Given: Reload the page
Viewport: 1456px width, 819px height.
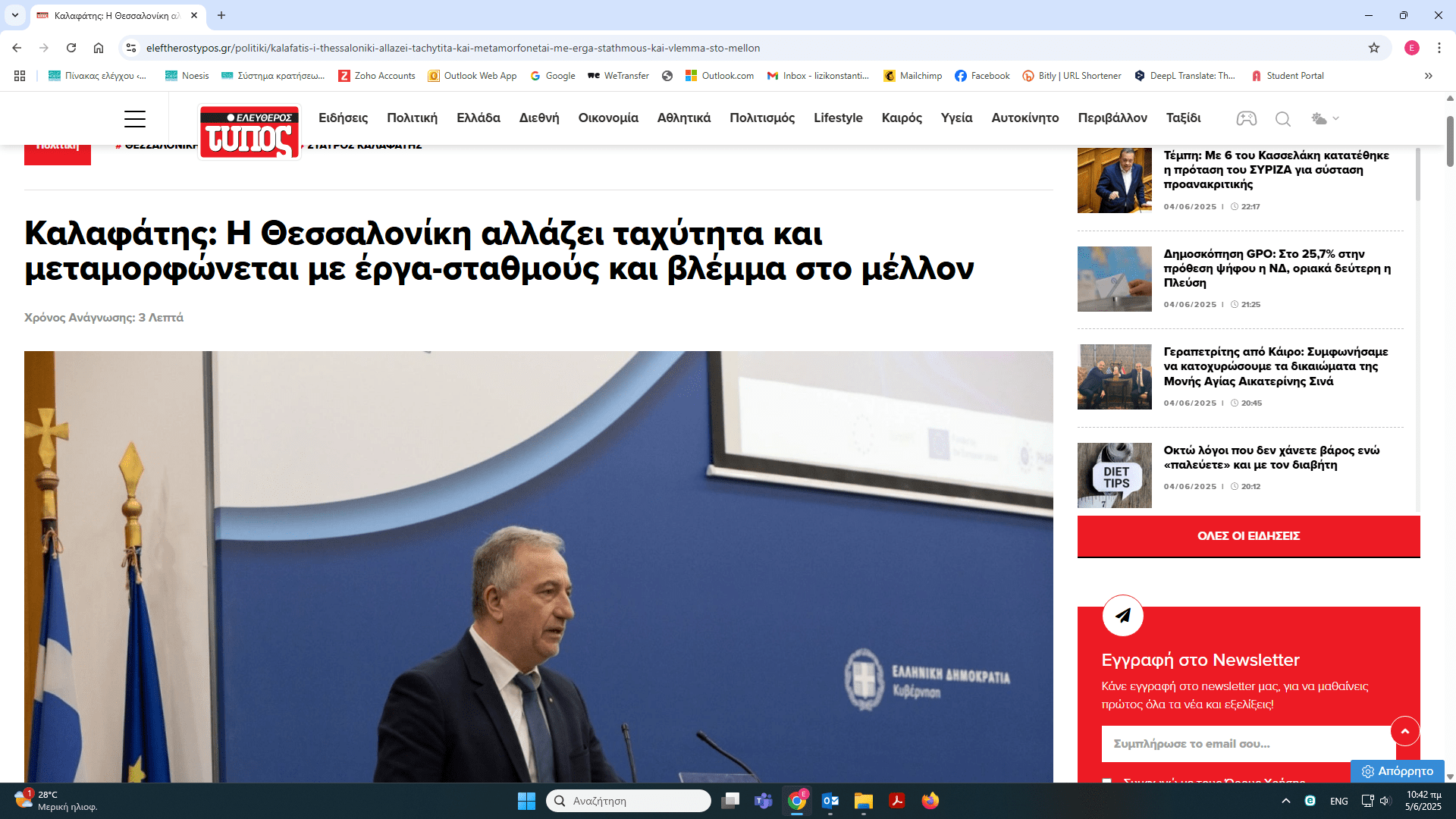Looking at the screenshot, I should tap(71, 48).
